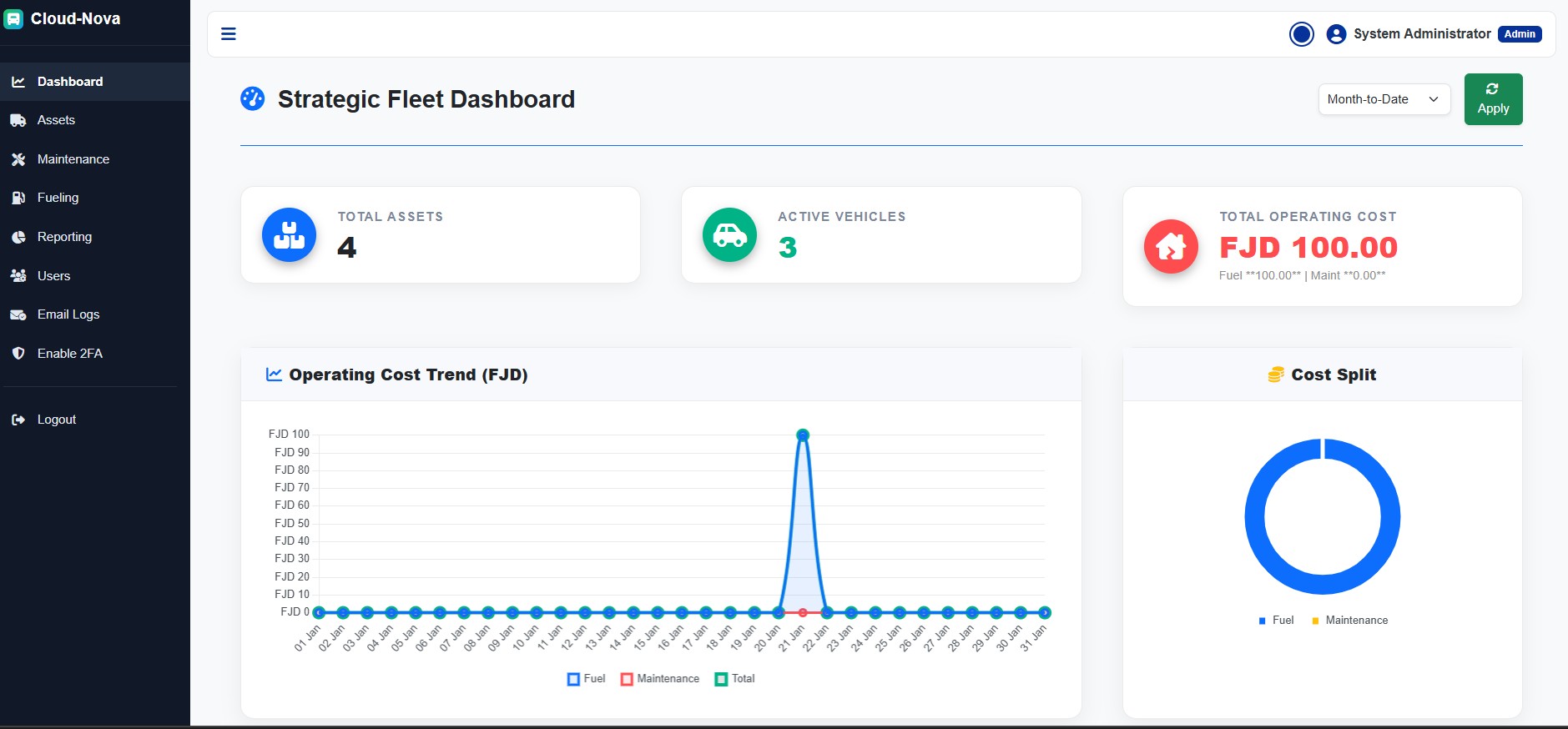
Task: Hide the Total series in chart legend
Action: [x=734, y=679]
